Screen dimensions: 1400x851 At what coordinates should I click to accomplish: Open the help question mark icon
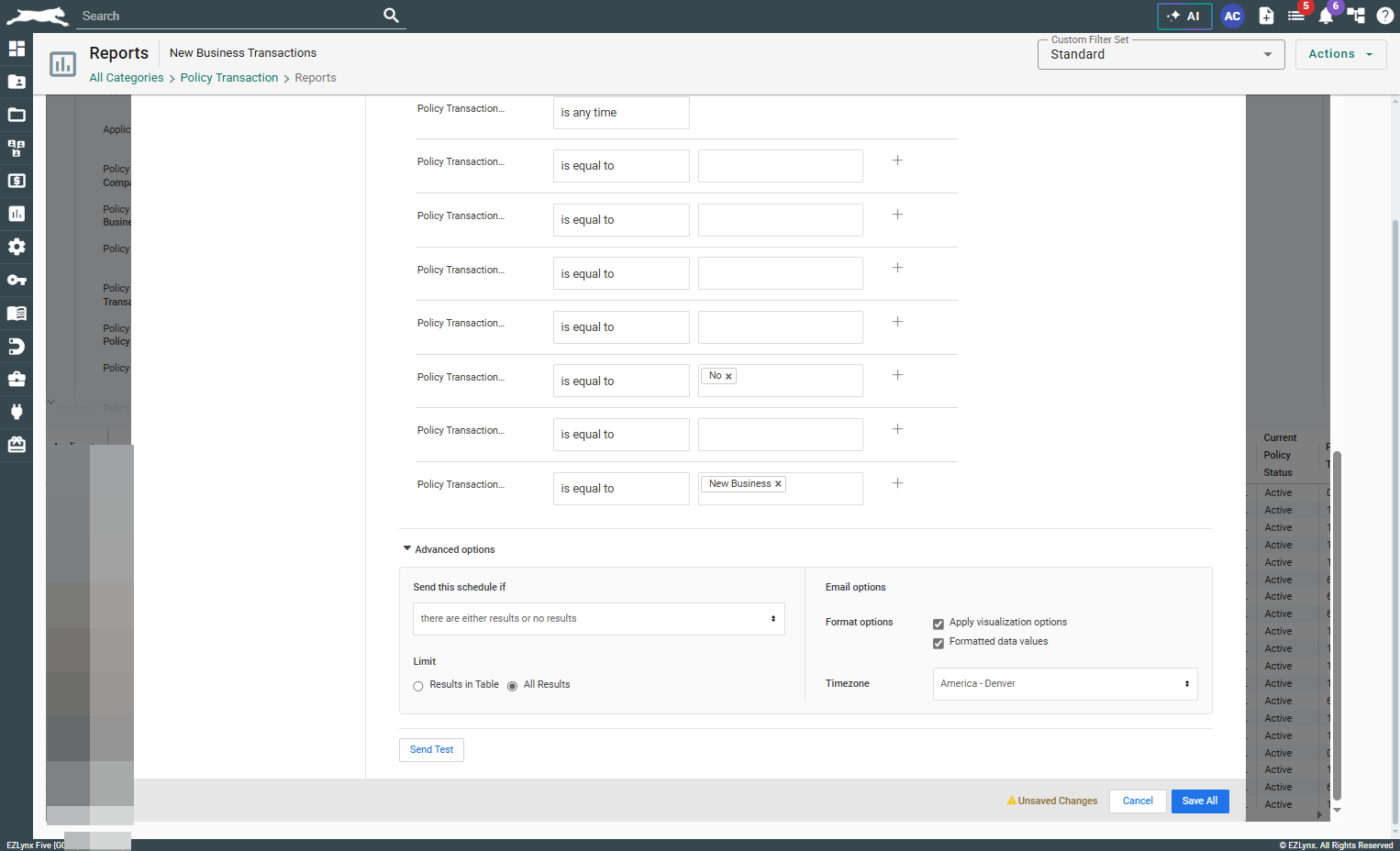click(1385, 16)
